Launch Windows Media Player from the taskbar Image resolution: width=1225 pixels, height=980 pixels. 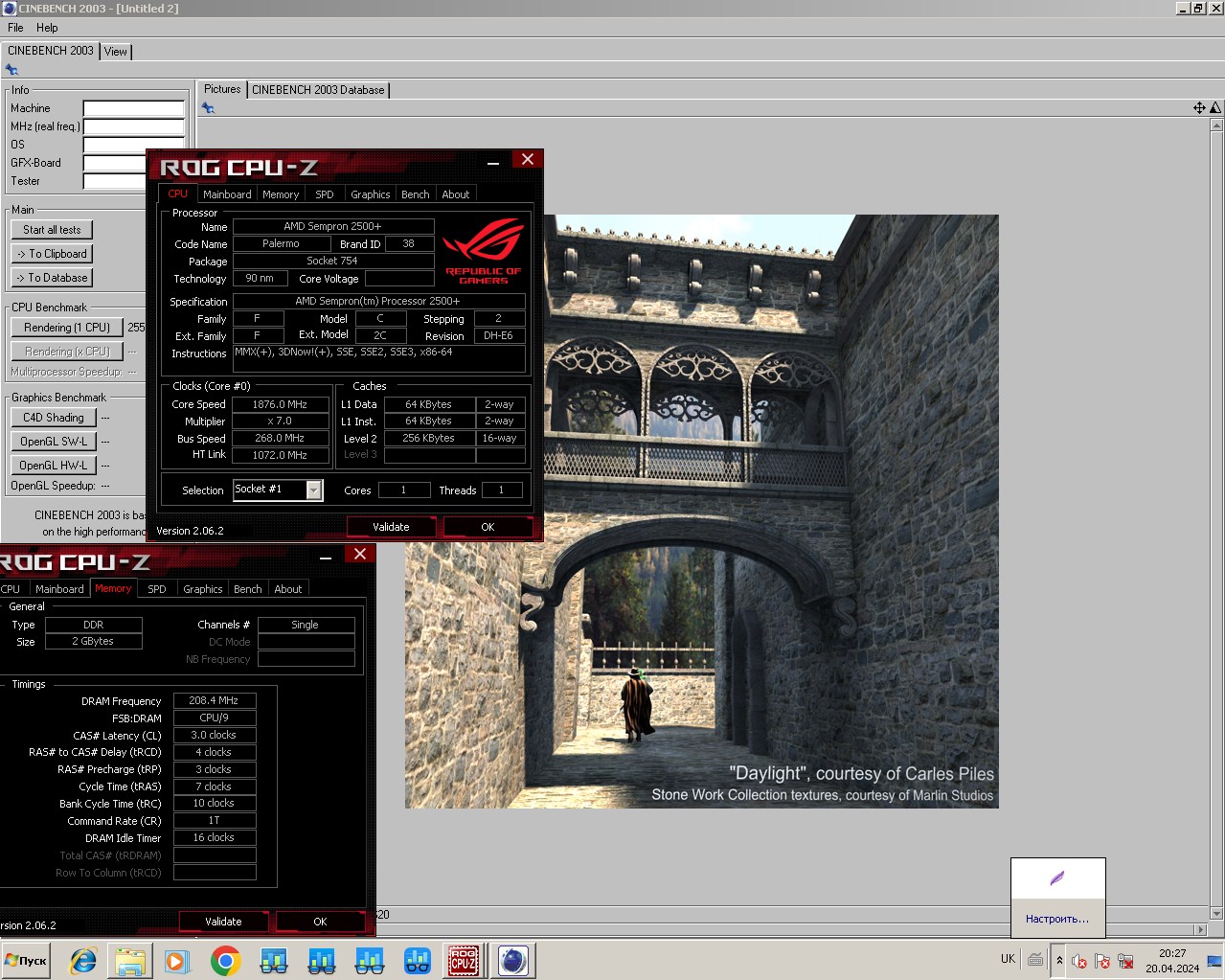(176, 960)
